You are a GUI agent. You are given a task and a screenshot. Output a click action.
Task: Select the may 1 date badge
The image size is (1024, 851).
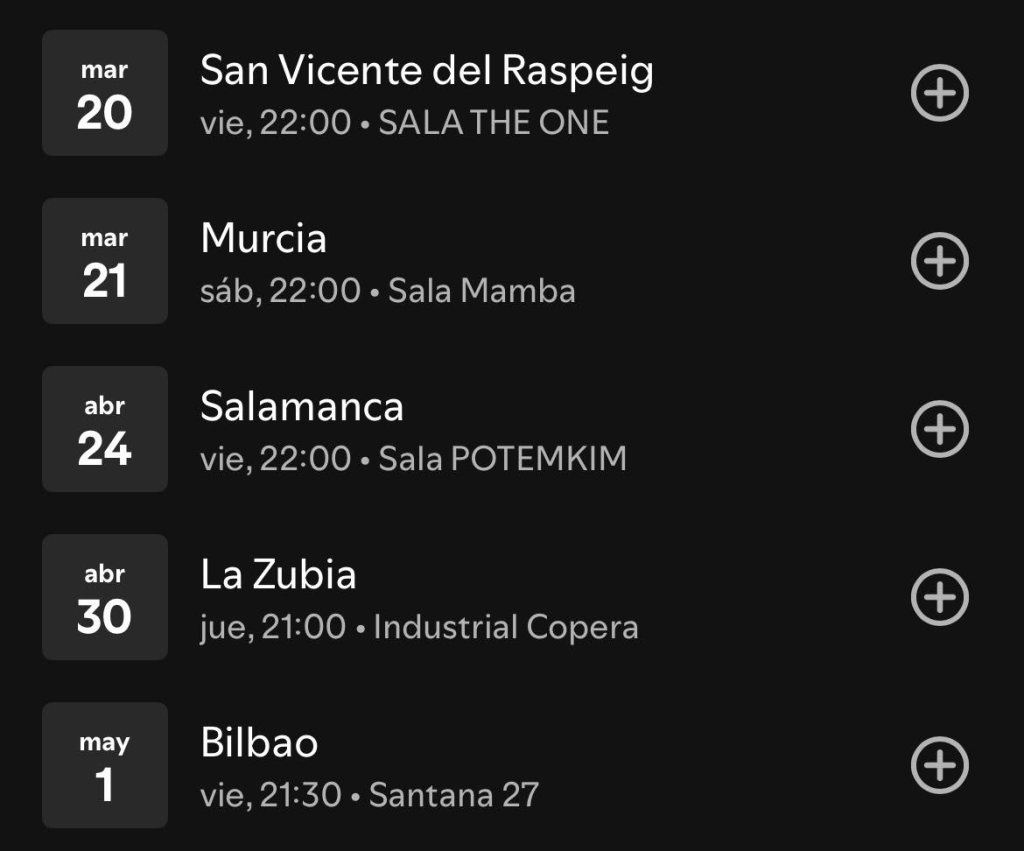(x=105, y=765)
